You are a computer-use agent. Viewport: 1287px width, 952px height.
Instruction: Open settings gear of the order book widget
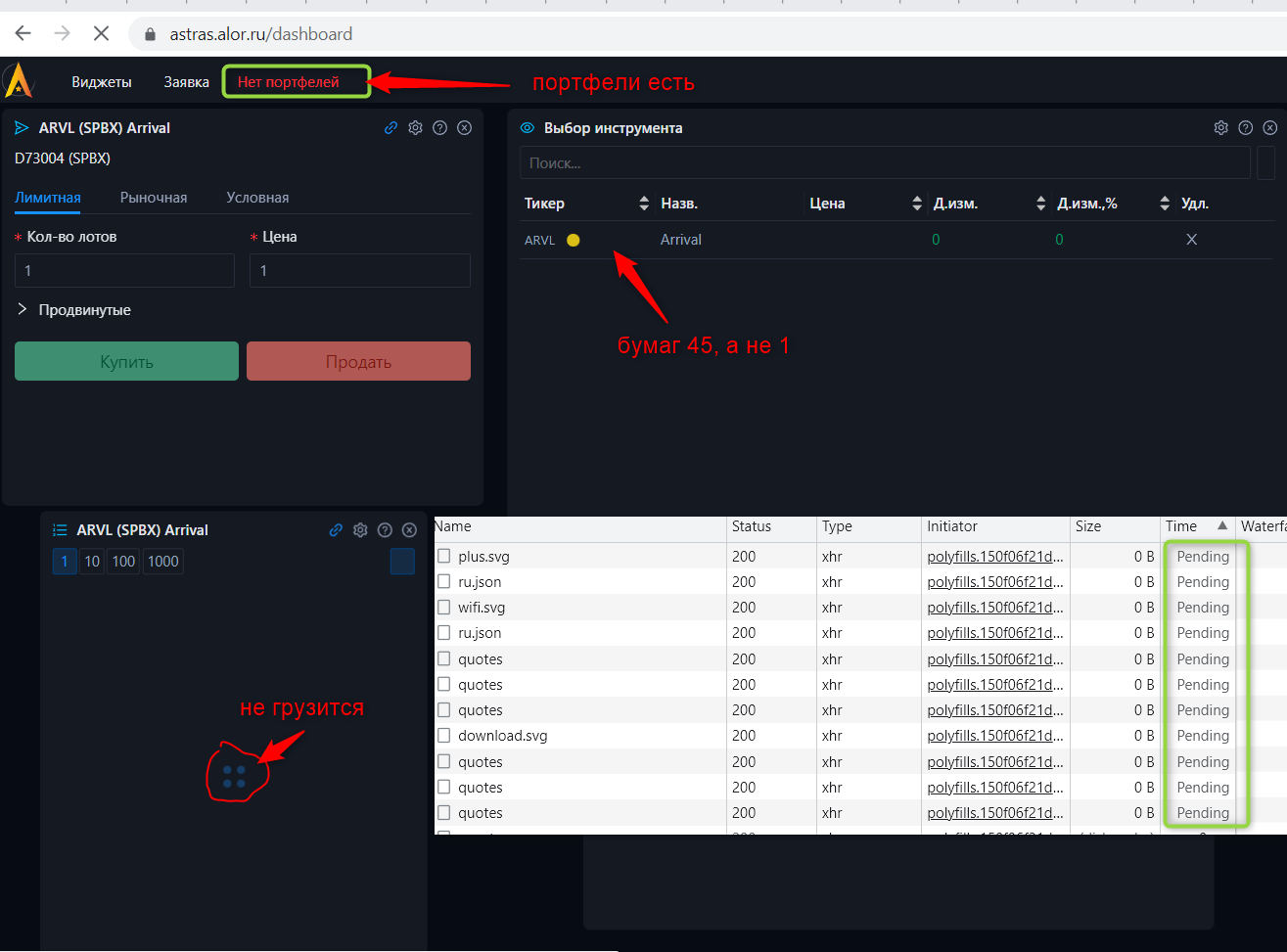(x=360, y=530)
